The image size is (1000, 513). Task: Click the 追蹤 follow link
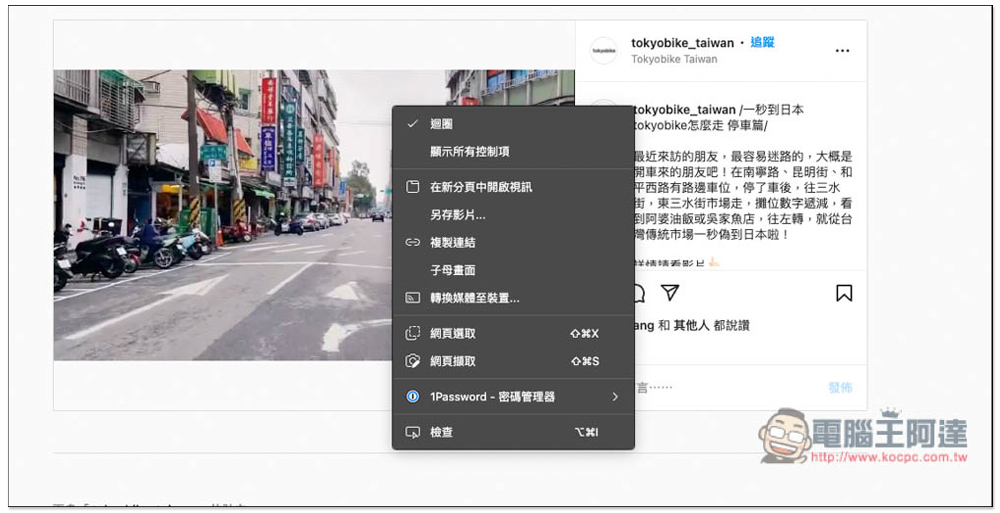pyautogui.click(x=762, y=42)
